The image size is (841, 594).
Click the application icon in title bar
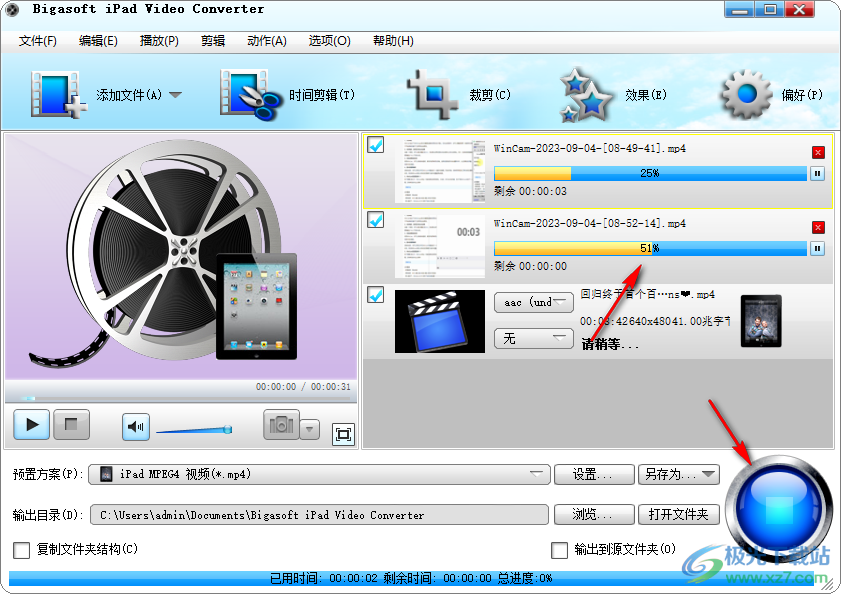click(12, 9)
